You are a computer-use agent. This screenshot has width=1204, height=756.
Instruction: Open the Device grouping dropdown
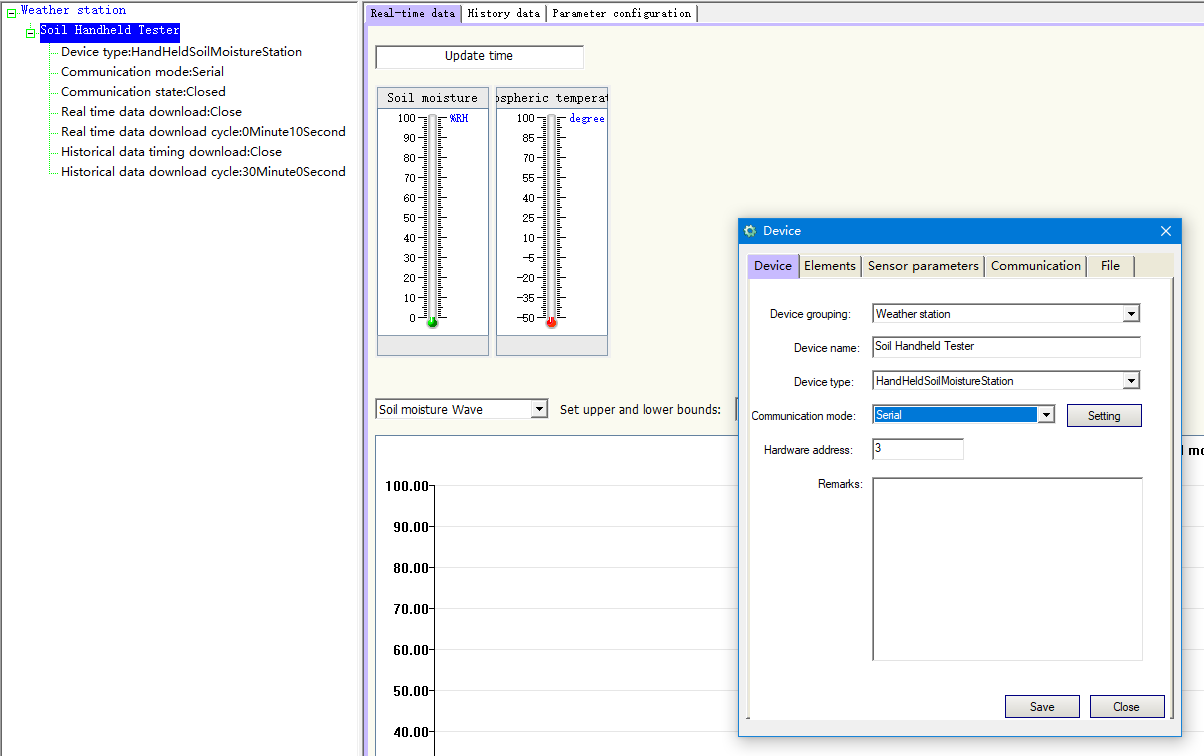pos(1130,313)
